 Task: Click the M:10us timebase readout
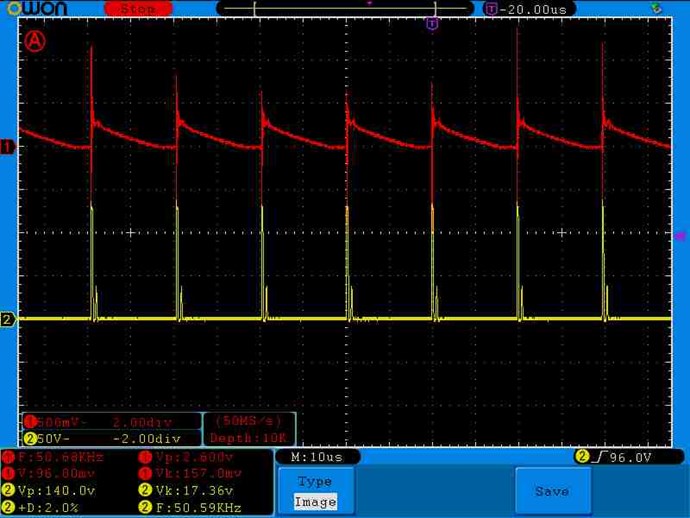[x=317, y=457]
